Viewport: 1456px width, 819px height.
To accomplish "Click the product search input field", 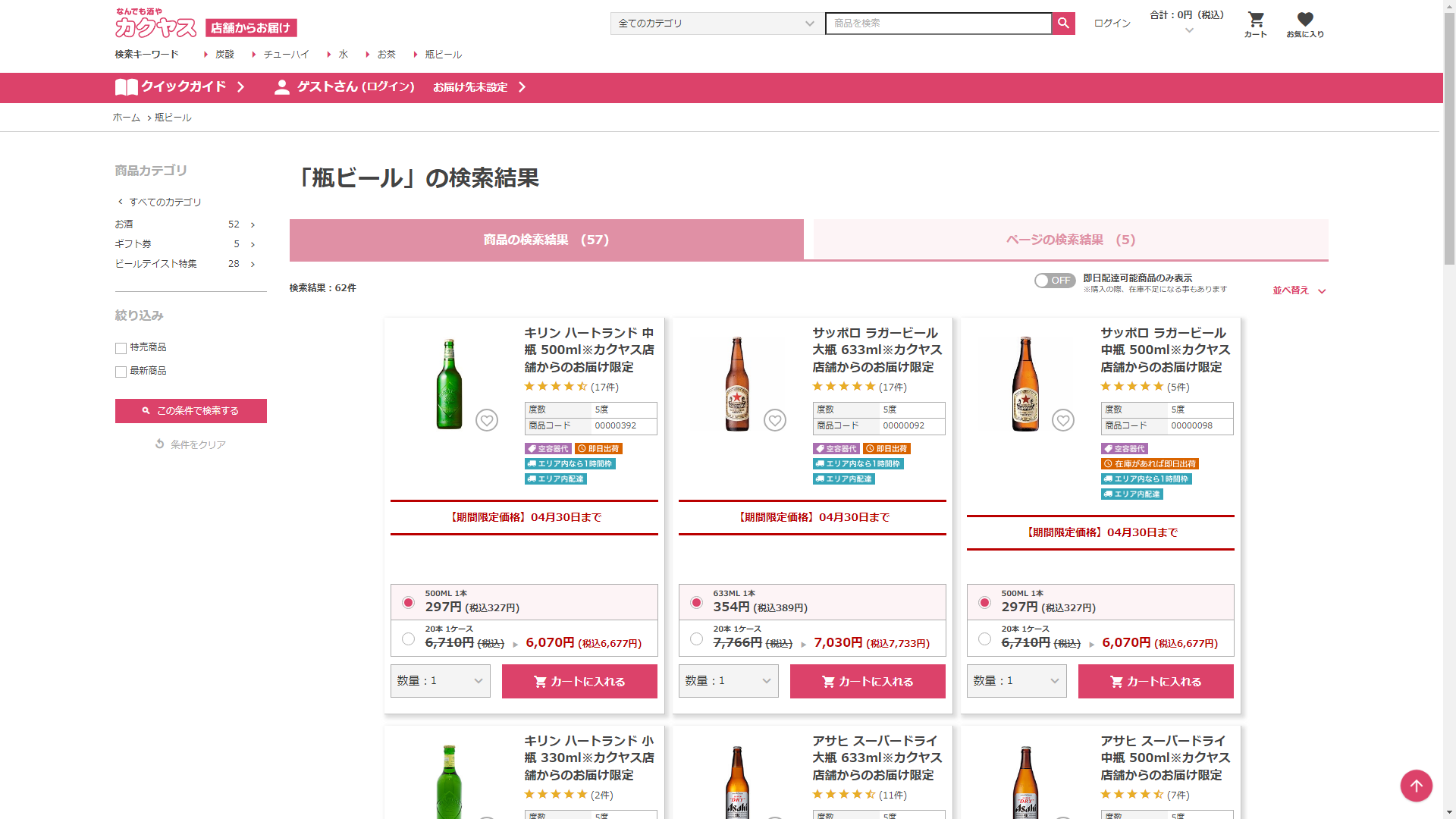I will 938,24.
